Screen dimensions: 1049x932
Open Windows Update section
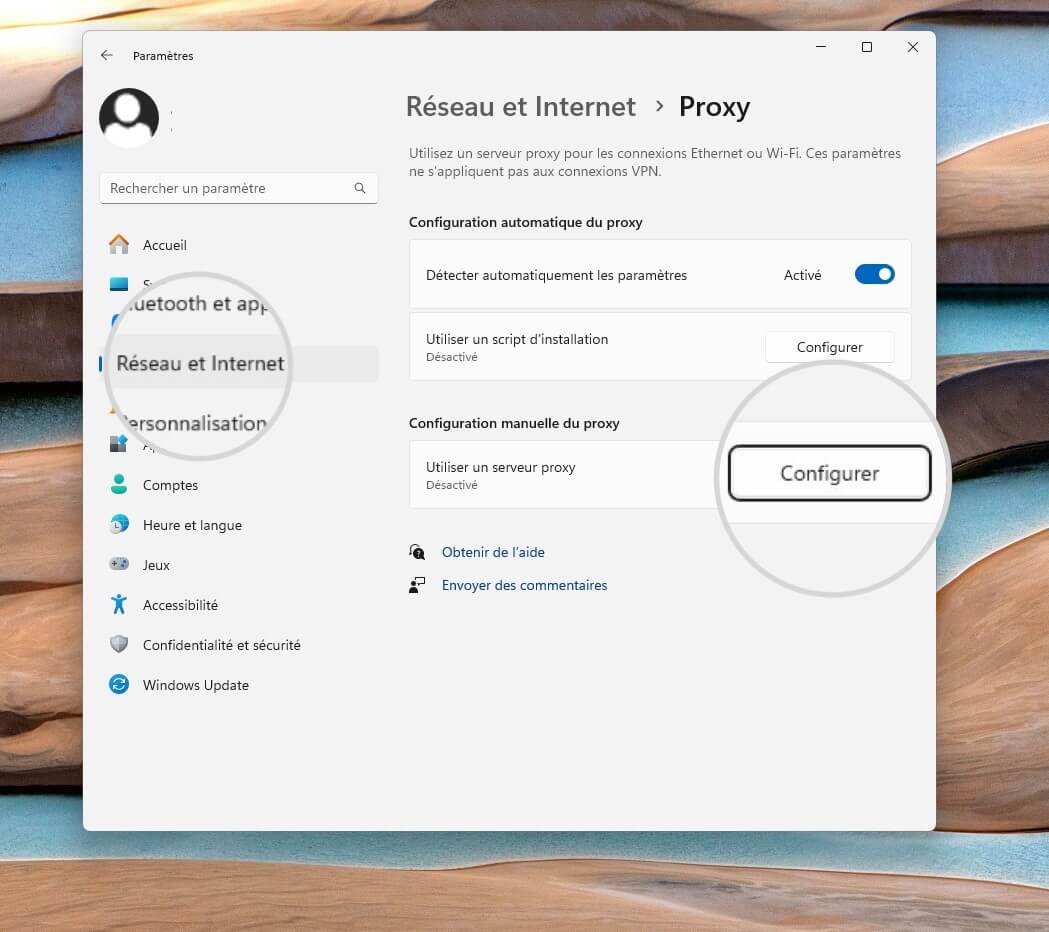[x=239, y=685]
